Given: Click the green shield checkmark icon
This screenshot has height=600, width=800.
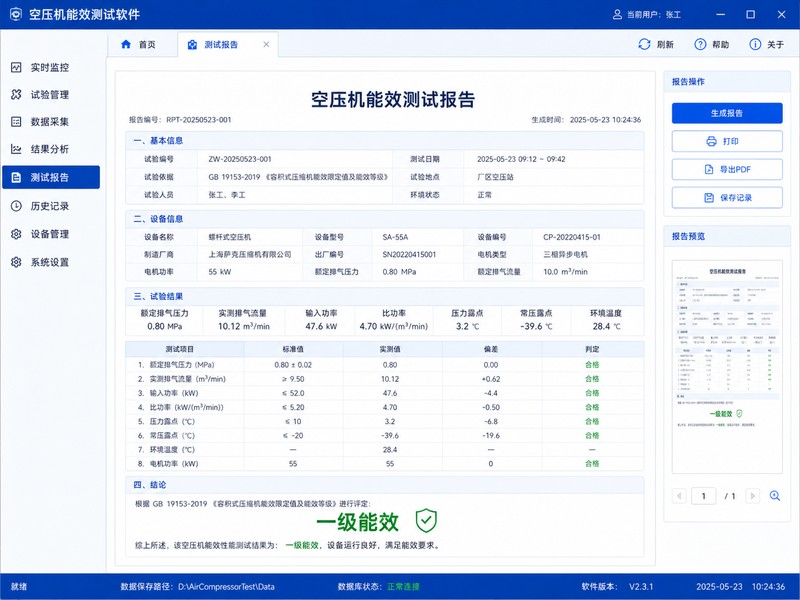Looking at the screenshot, I should 426,521.
